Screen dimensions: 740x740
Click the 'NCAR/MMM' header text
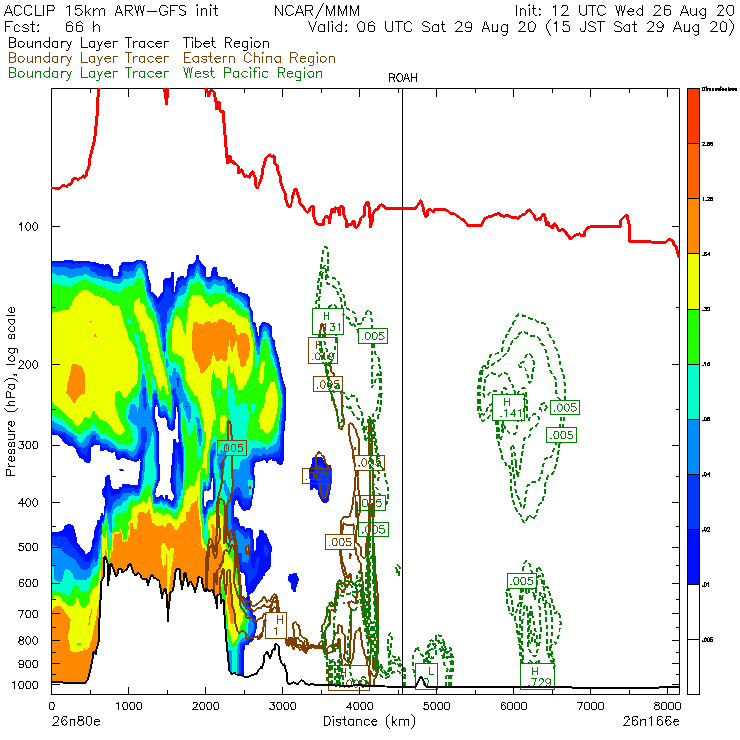tap(317, 10)
